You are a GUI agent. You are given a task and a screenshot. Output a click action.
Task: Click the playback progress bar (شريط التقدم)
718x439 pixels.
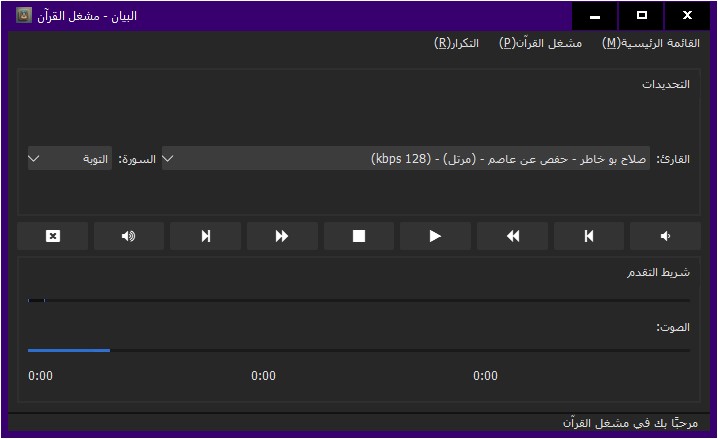click(x=359, y=300)
